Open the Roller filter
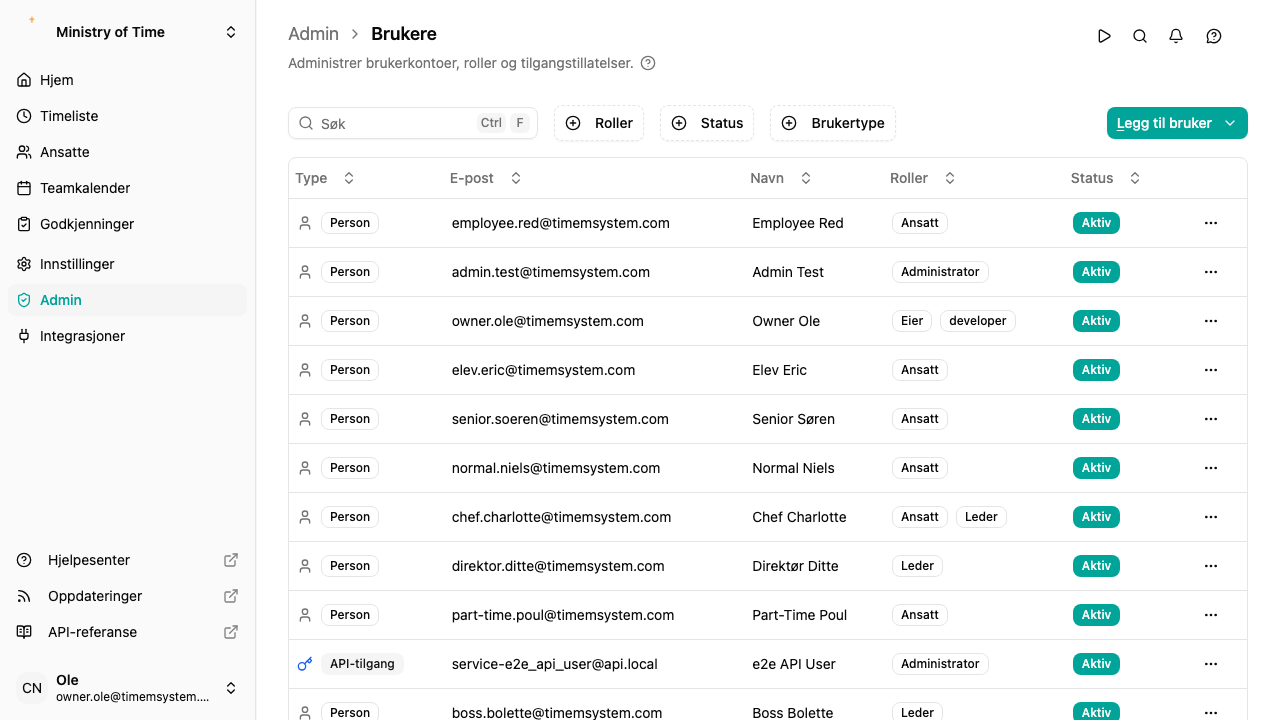 click(x=599, y=123)
